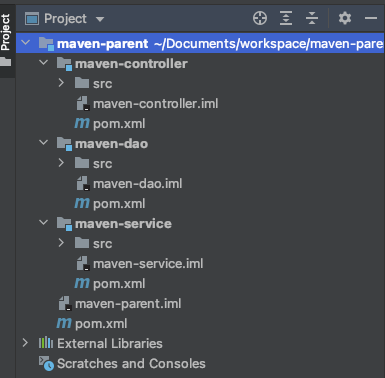Click the src folder icon in maven-service
This screenshot has width=385, height=378.
pyautogui.click(x=82, y=243)
